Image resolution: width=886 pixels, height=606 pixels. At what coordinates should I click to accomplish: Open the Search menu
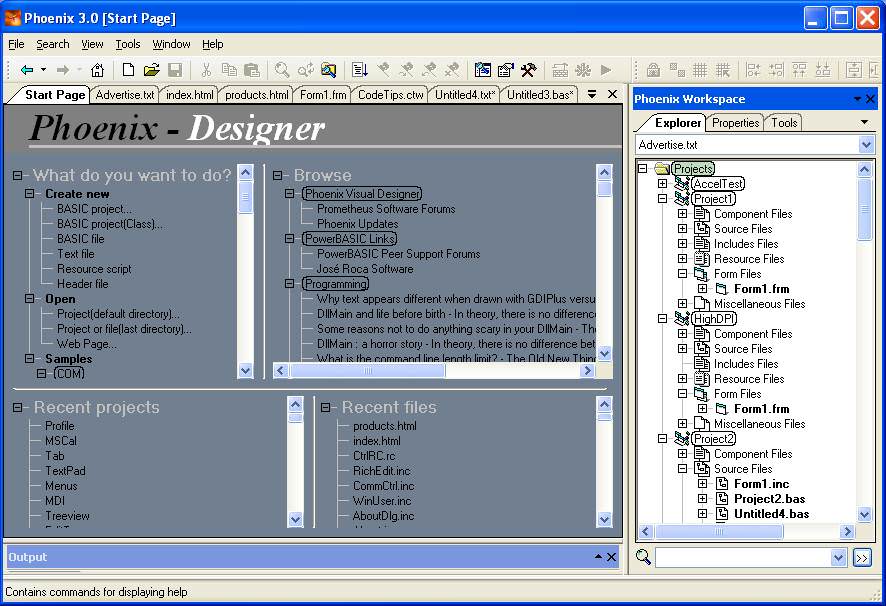tap(53, 44)
